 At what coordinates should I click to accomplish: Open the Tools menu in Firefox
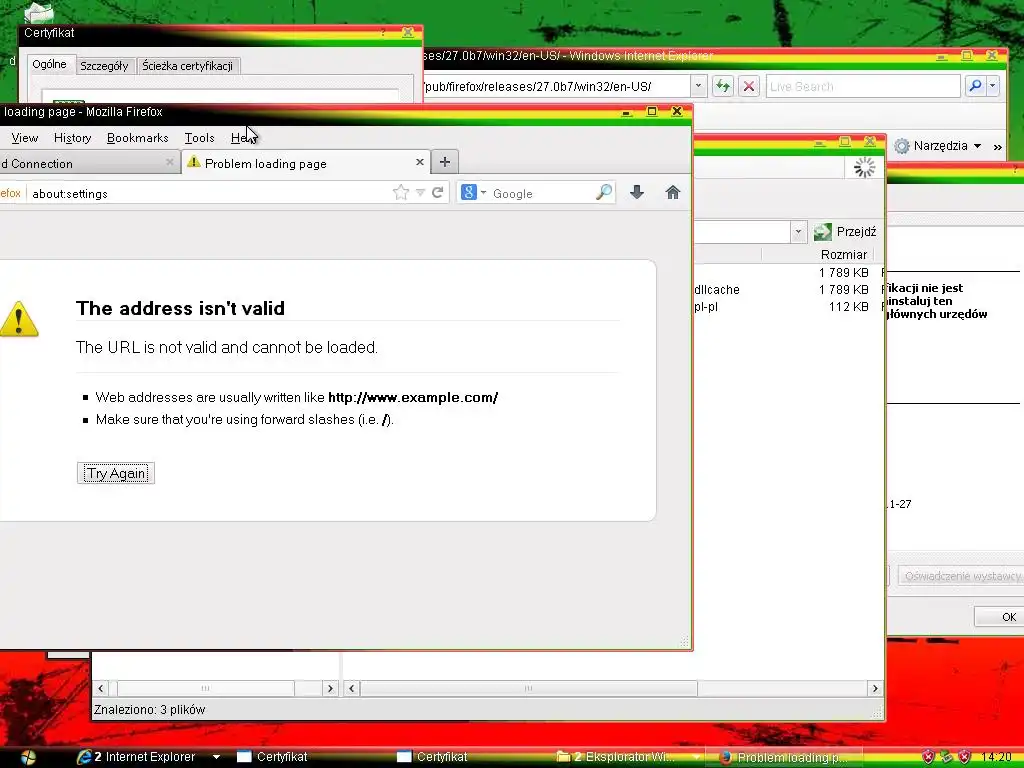click(199, 138)
